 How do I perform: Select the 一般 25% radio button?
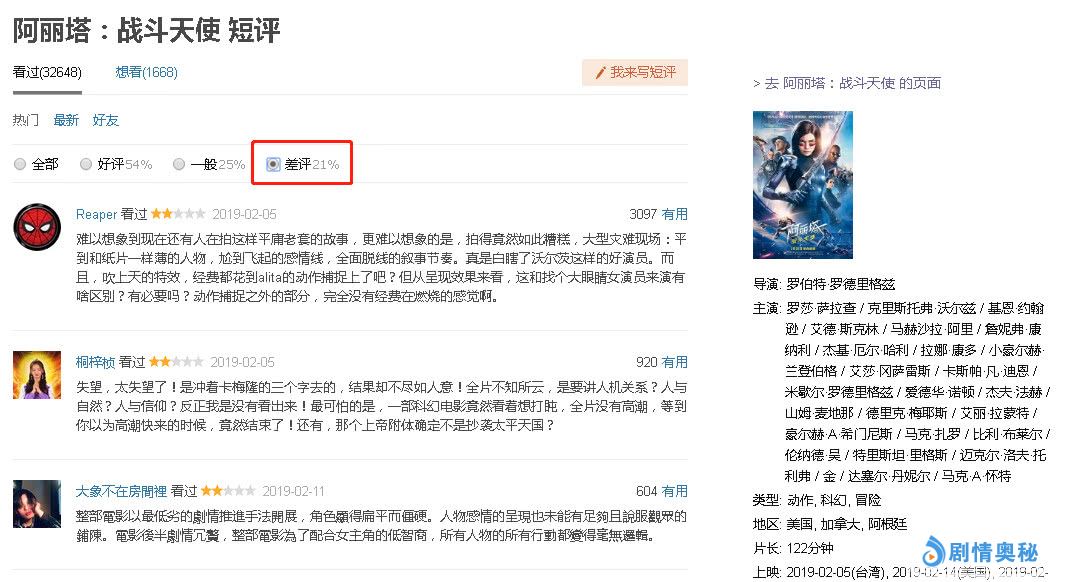coord(179,164)
